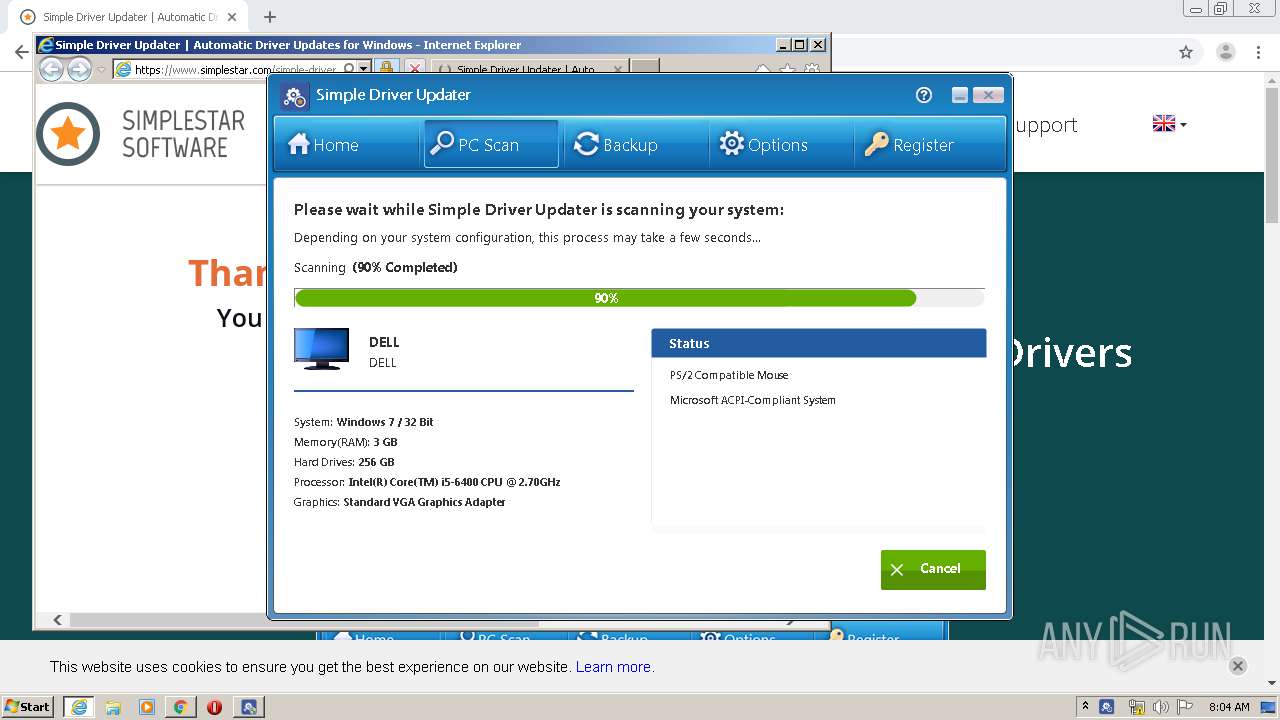Click the Home tab in the website's updater screenshot
Viewport: 1280px width, 720px height.
(x=364, y=638)
